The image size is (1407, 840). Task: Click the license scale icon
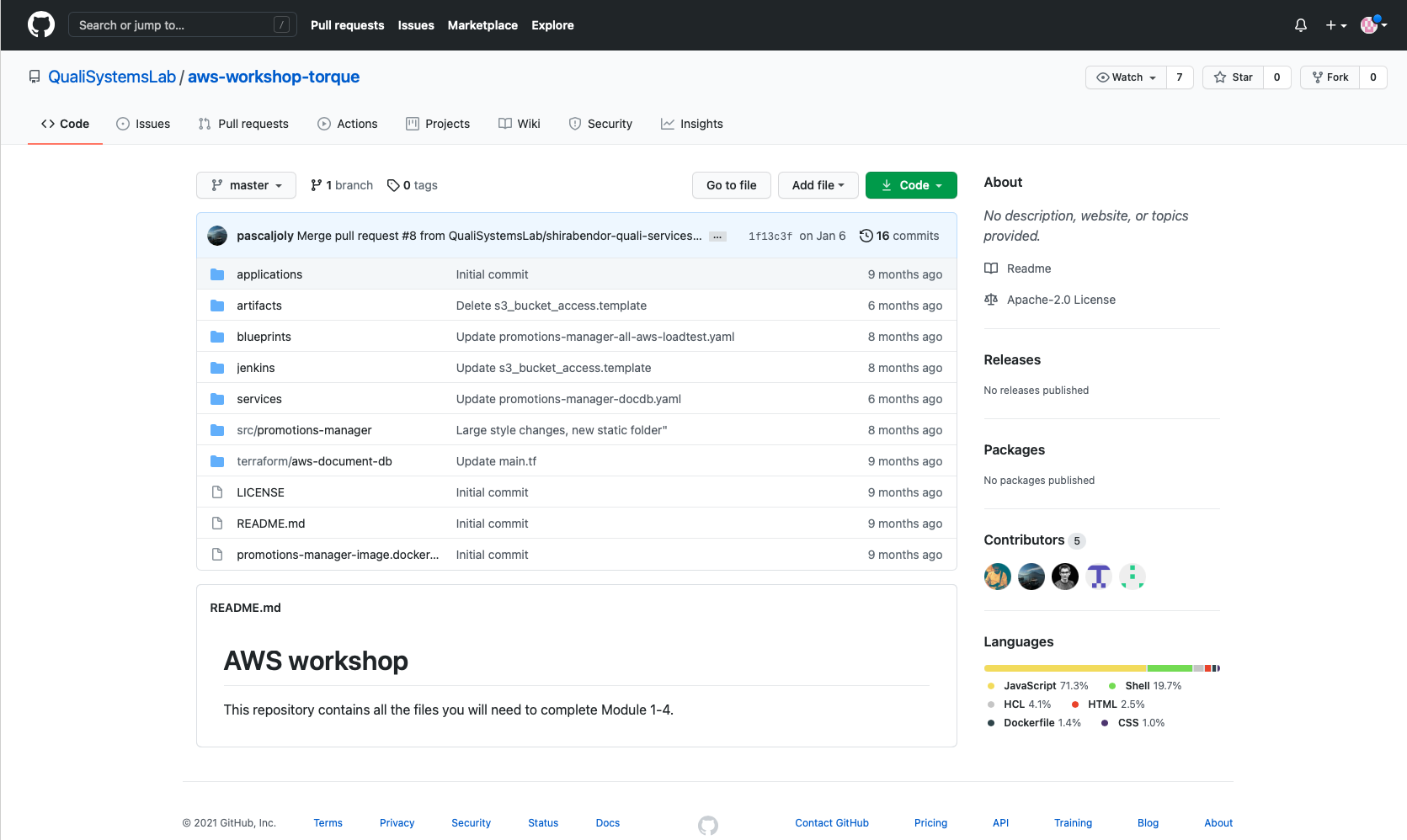pyautogui.click(x=991, y=300)
